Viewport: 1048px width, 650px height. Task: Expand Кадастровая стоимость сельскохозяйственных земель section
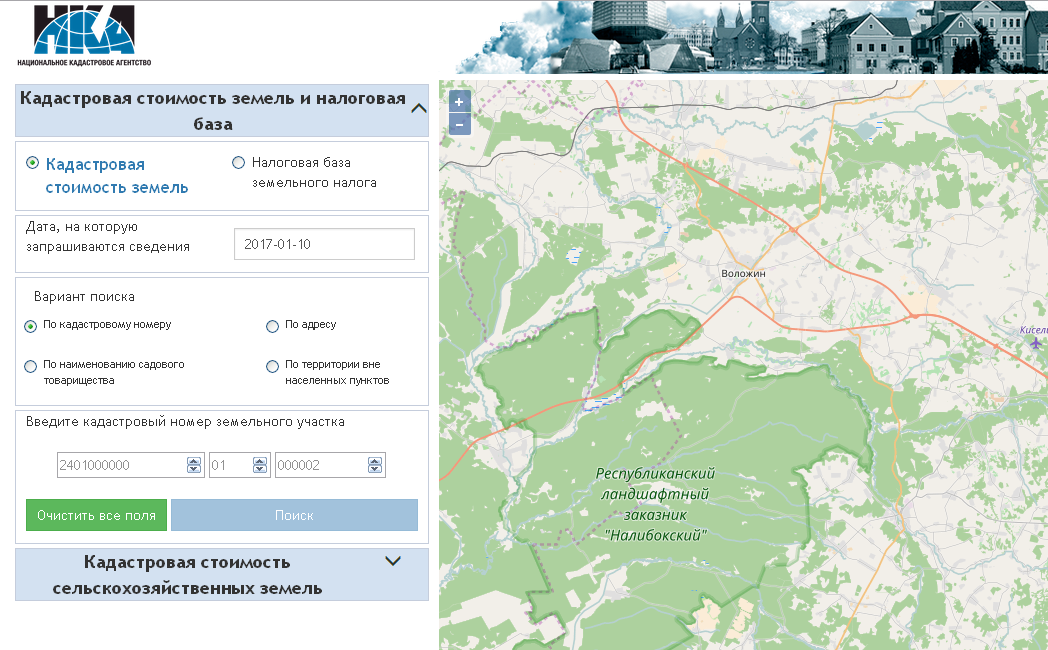(x=393, y=562)
